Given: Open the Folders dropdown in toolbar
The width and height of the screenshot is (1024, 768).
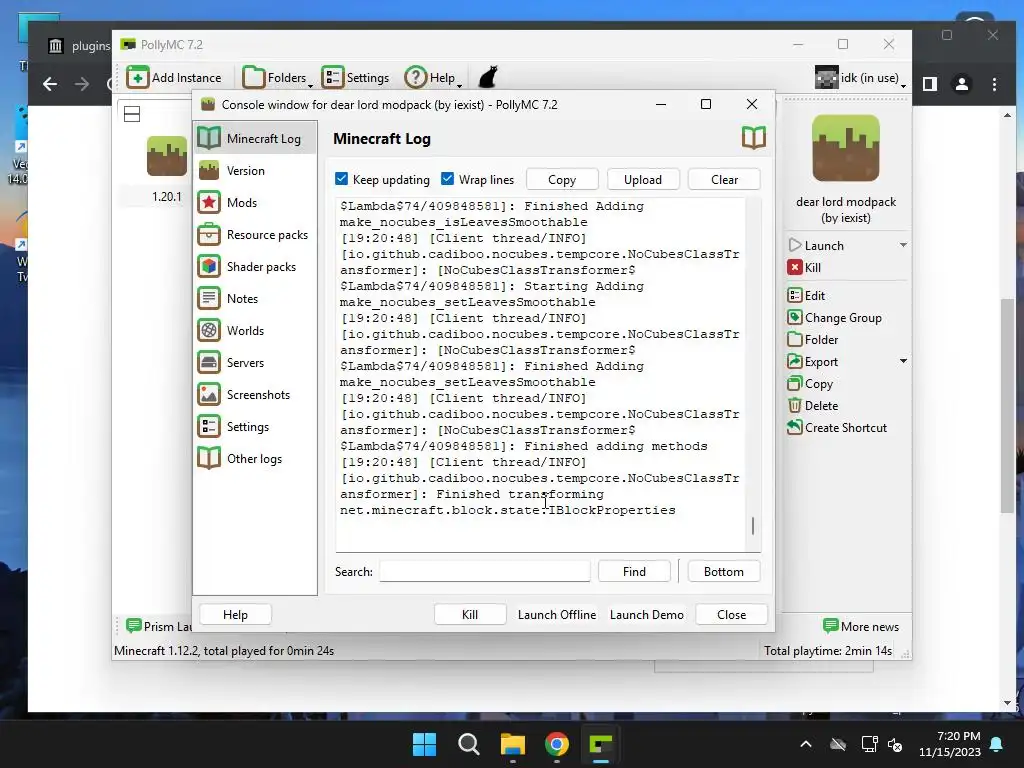Looking at the screenshot, I should [278, 78].
